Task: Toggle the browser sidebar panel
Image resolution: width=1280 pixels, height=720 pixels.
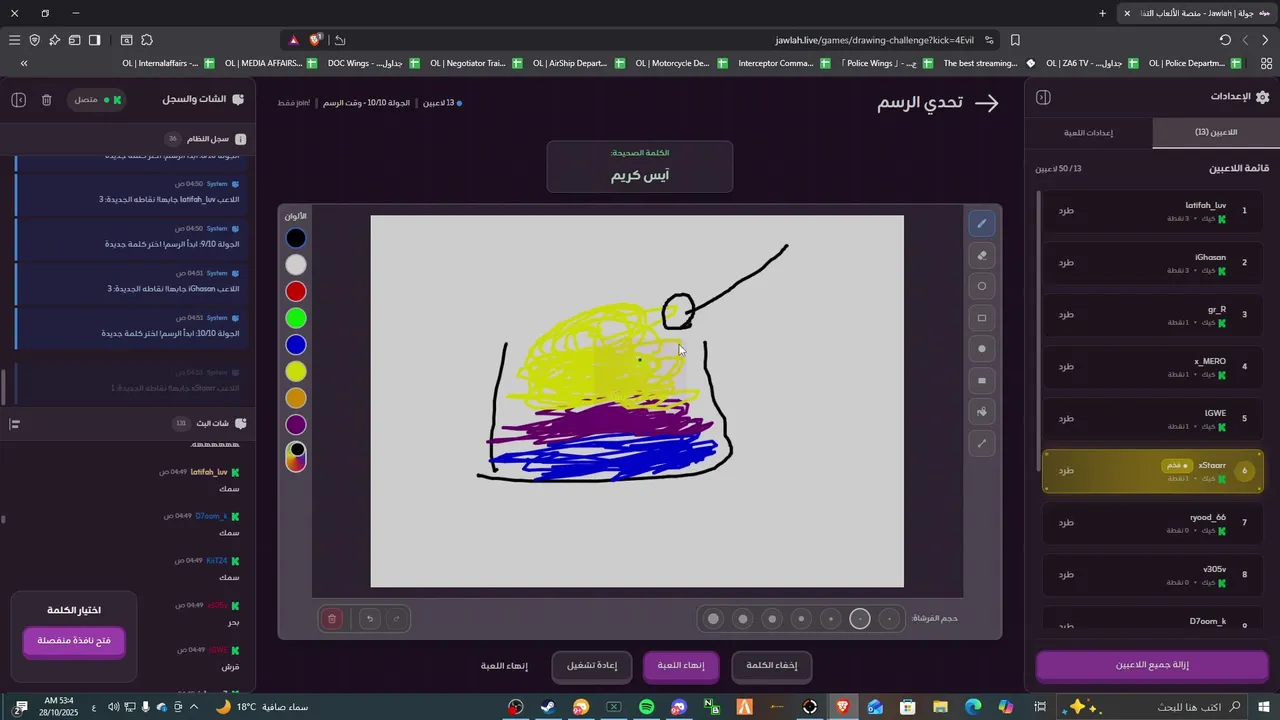Action: click(94, 40)
